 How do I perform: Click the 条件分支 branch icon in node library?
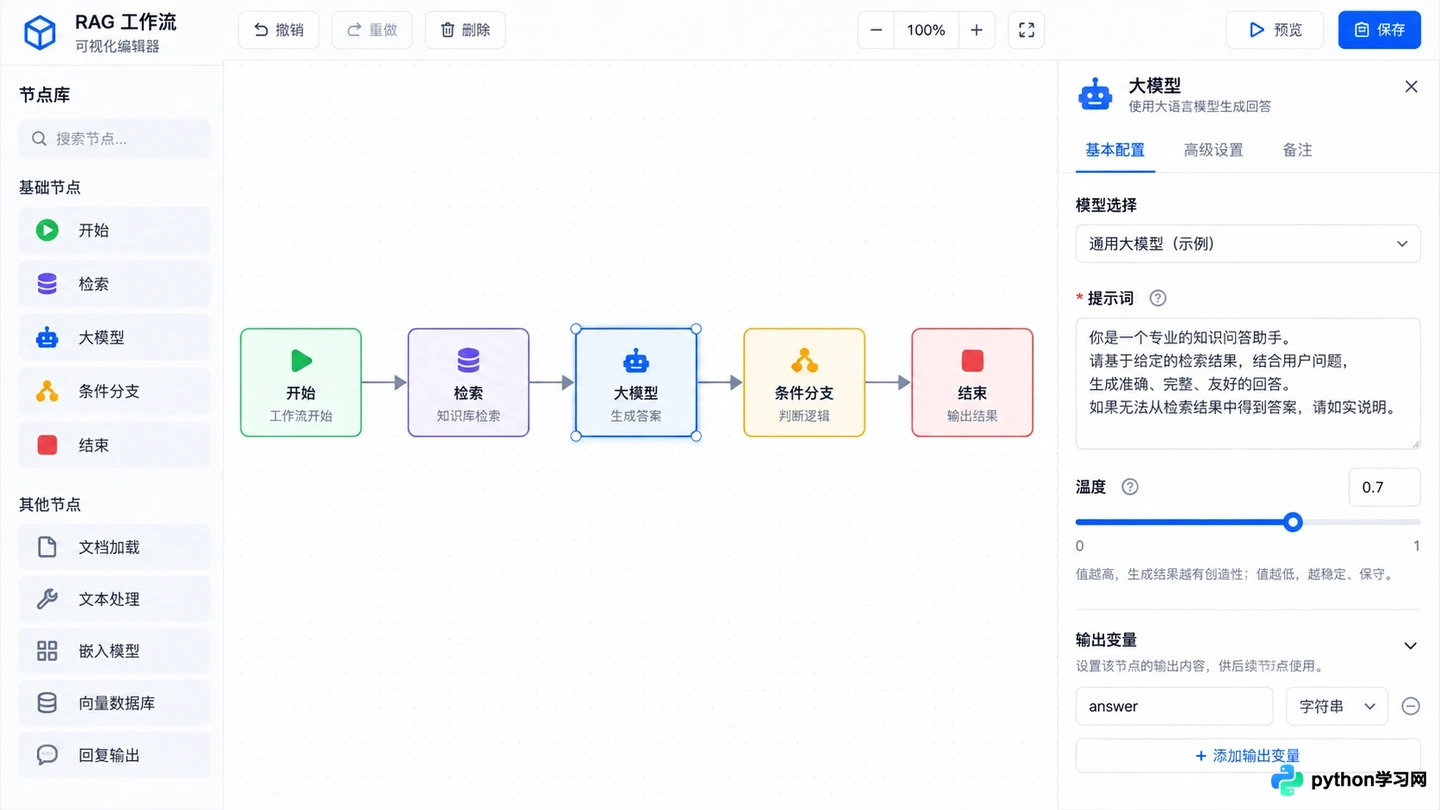coord(47,391)
